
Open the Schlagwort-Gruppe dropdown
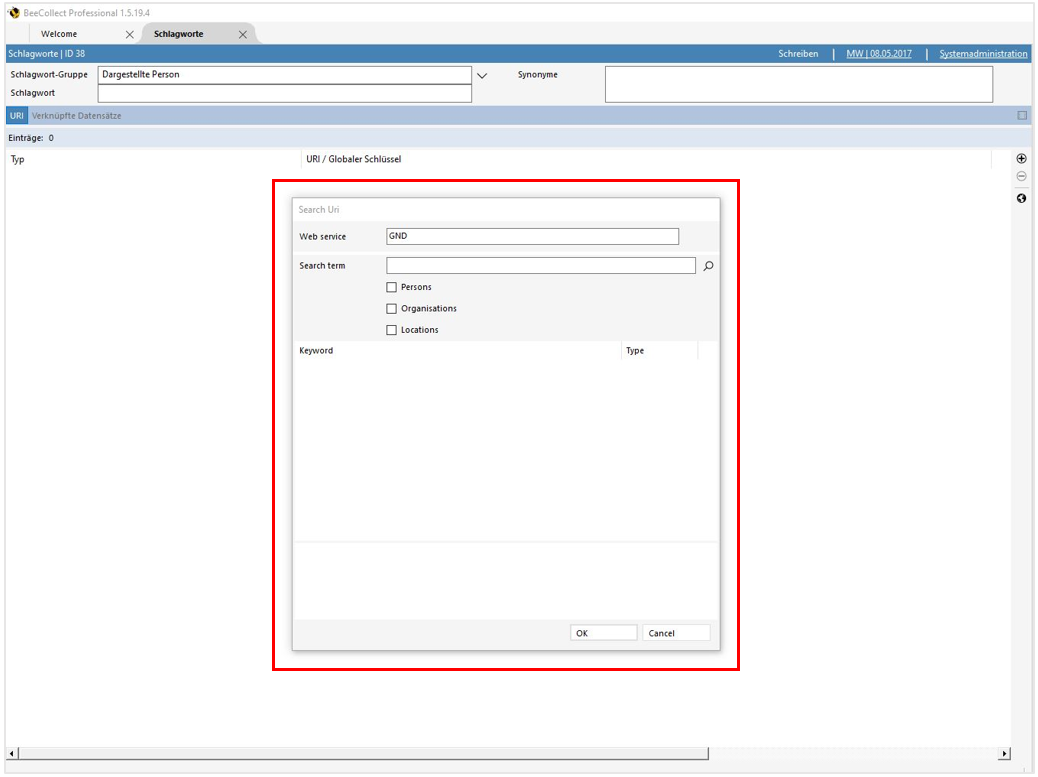coord(482,75)
